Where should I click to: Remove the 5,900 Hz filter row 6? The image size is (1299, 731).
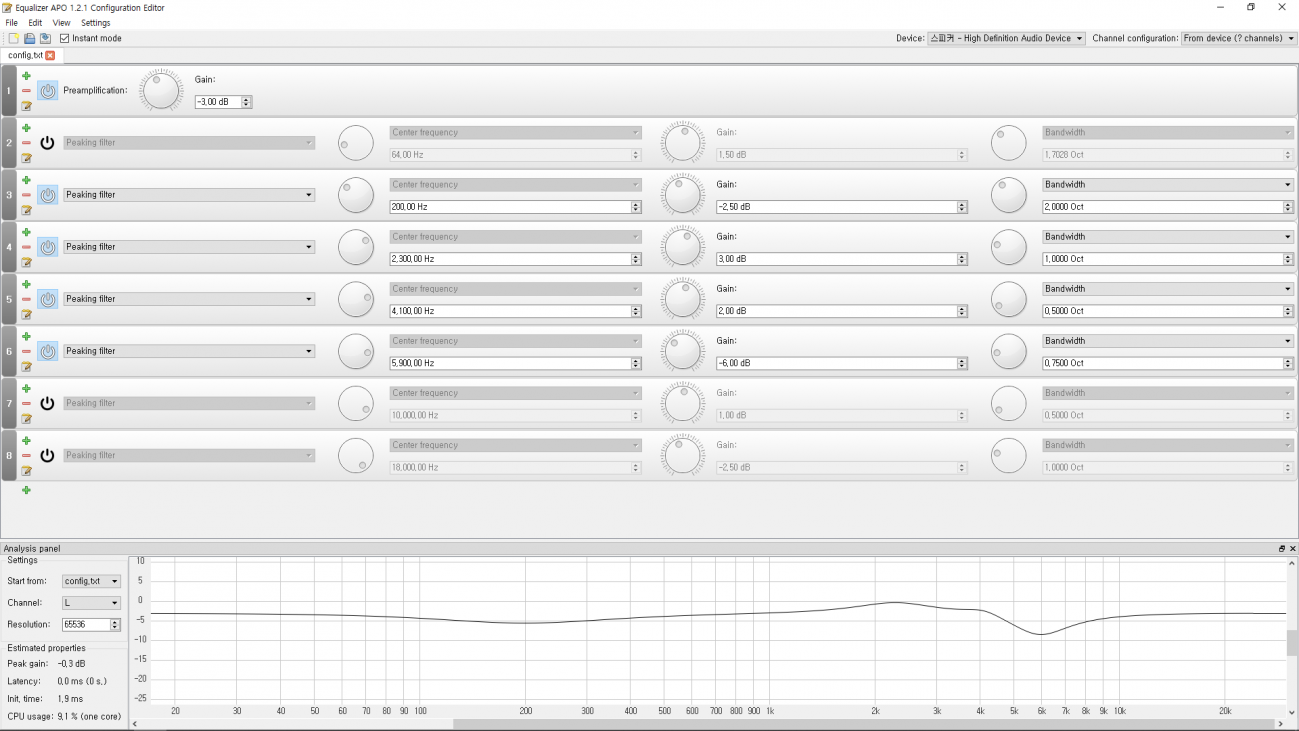point(26,350)
